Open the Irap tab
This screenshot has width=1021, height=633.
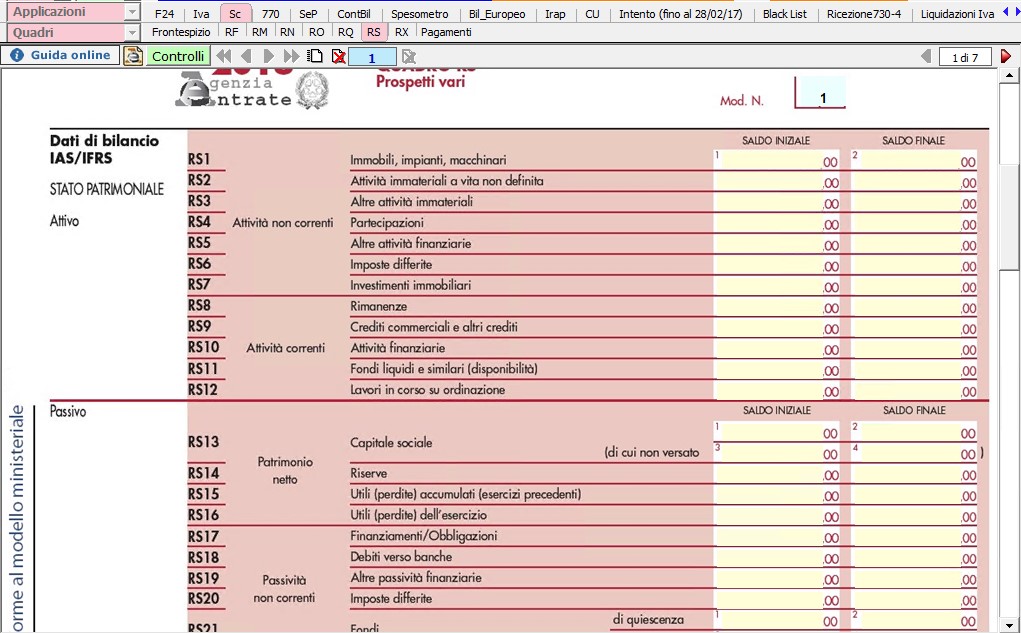click(555, 14)
